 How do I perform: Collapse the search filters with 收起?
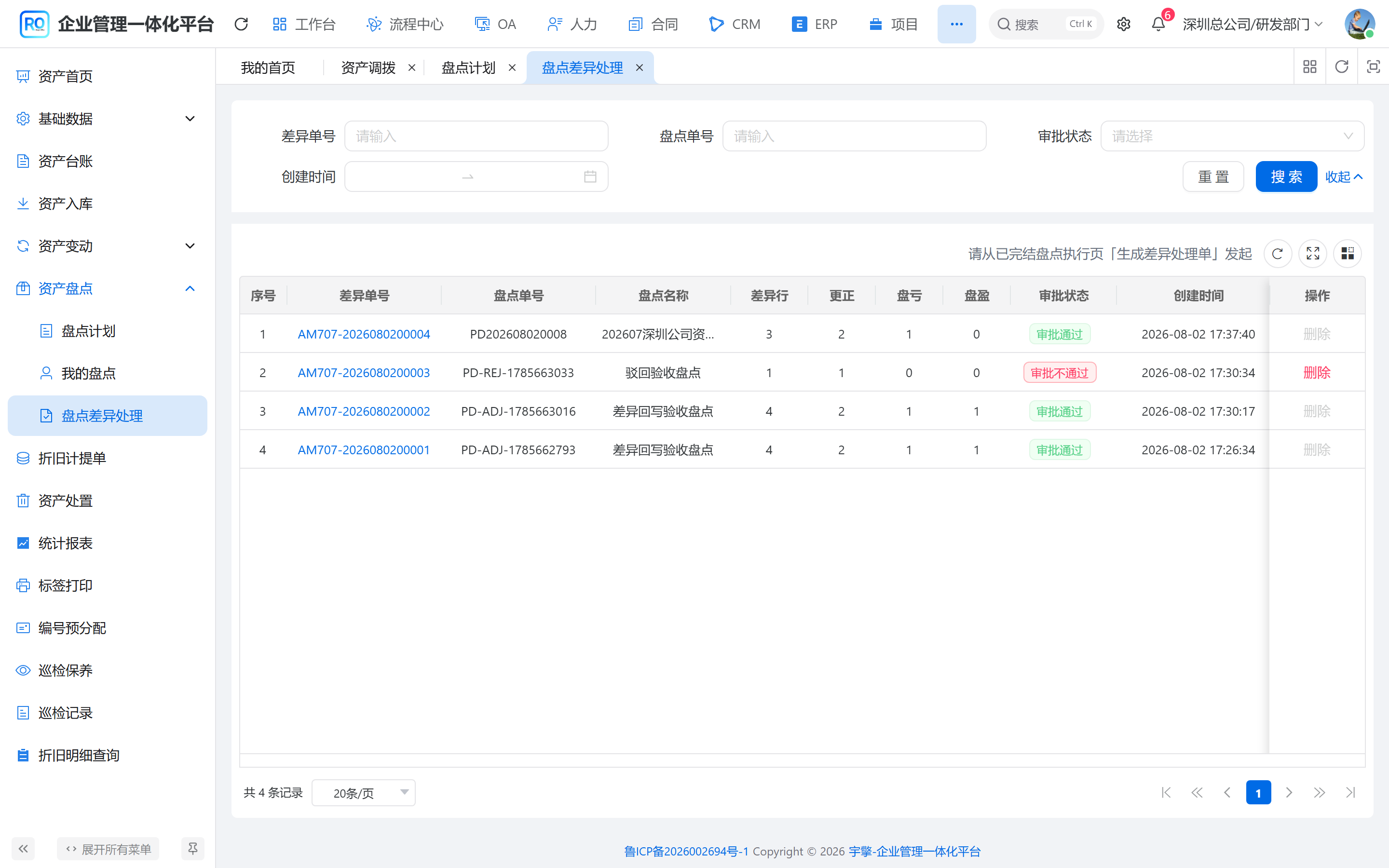(1344, 177)
